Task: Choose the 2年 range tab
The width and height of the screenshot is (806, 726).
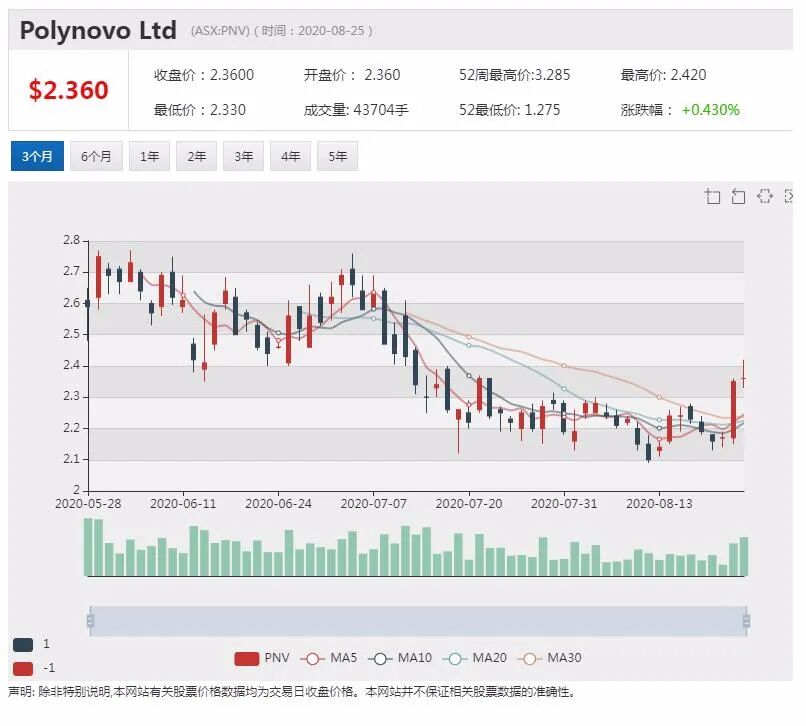Action: pos(196,156)
